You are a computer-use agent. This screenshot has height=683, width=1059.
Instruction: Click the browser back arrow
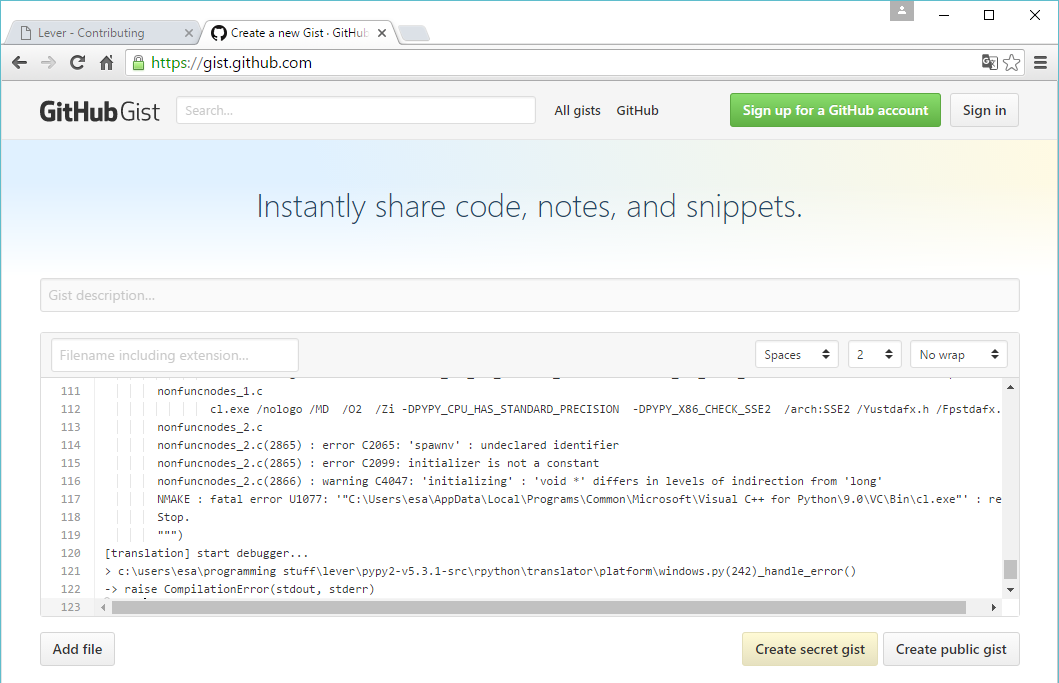coord(20,63)
